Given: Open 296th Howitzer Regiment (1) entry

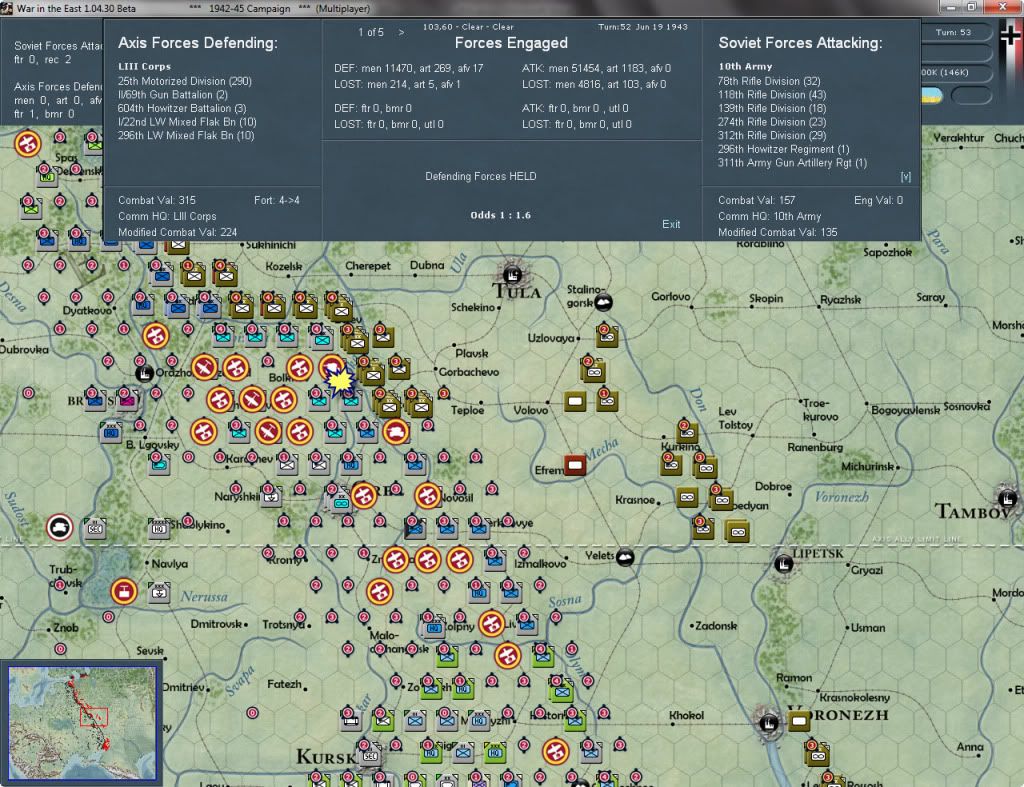Looking at the screenshot, I should point(784,150).
